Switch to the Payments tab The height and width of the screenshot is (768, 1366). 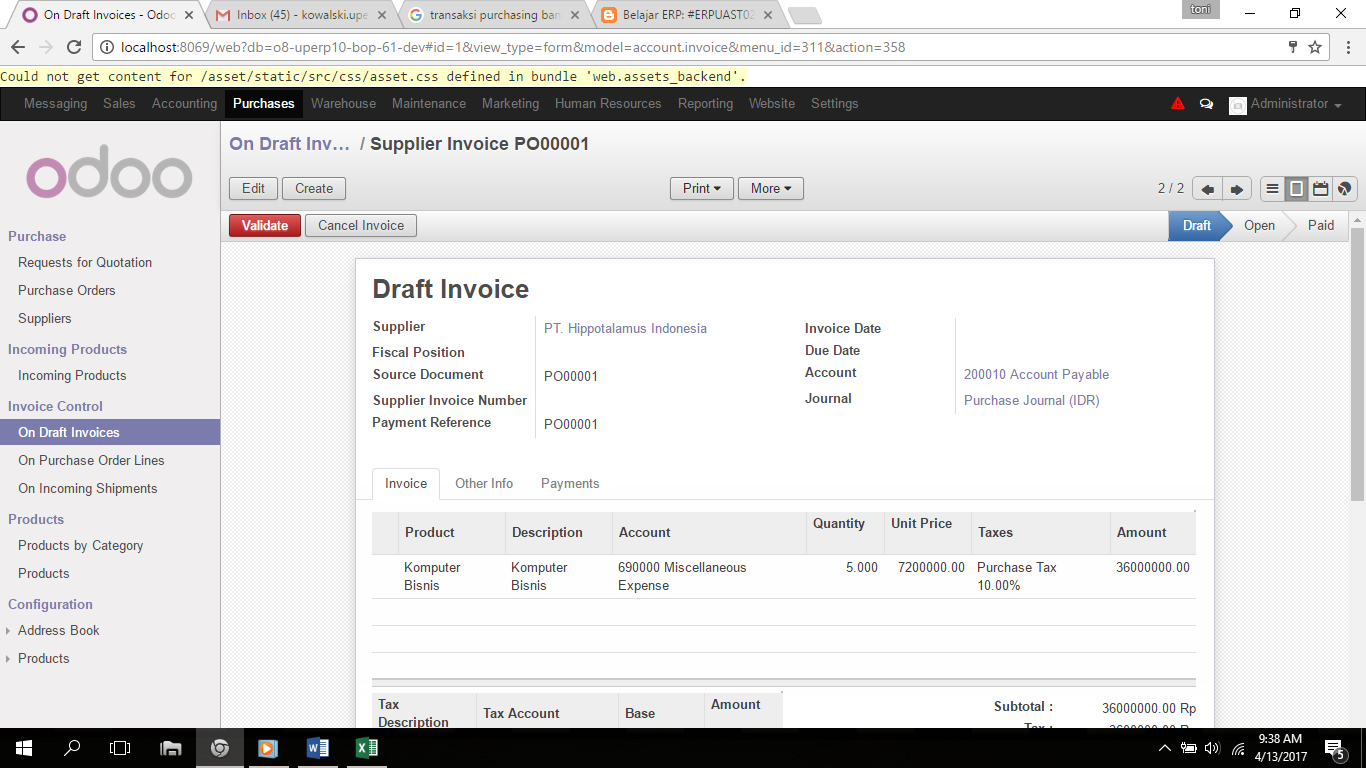pos(570,483)
